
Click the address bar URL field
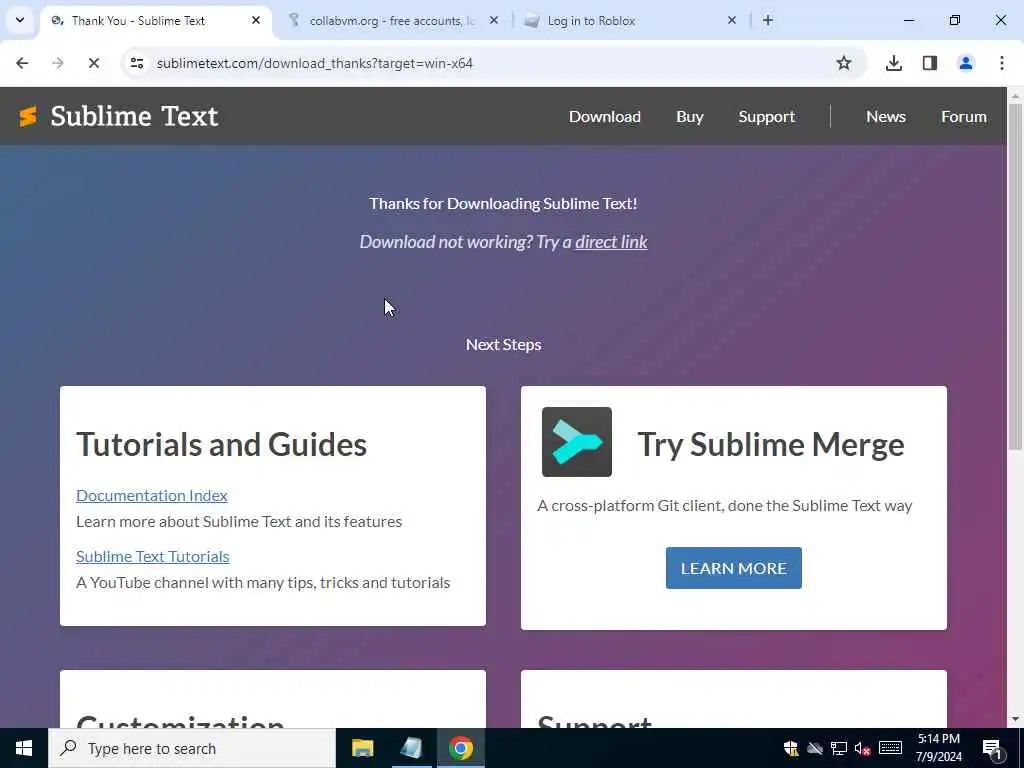click(x=483, y=63)
